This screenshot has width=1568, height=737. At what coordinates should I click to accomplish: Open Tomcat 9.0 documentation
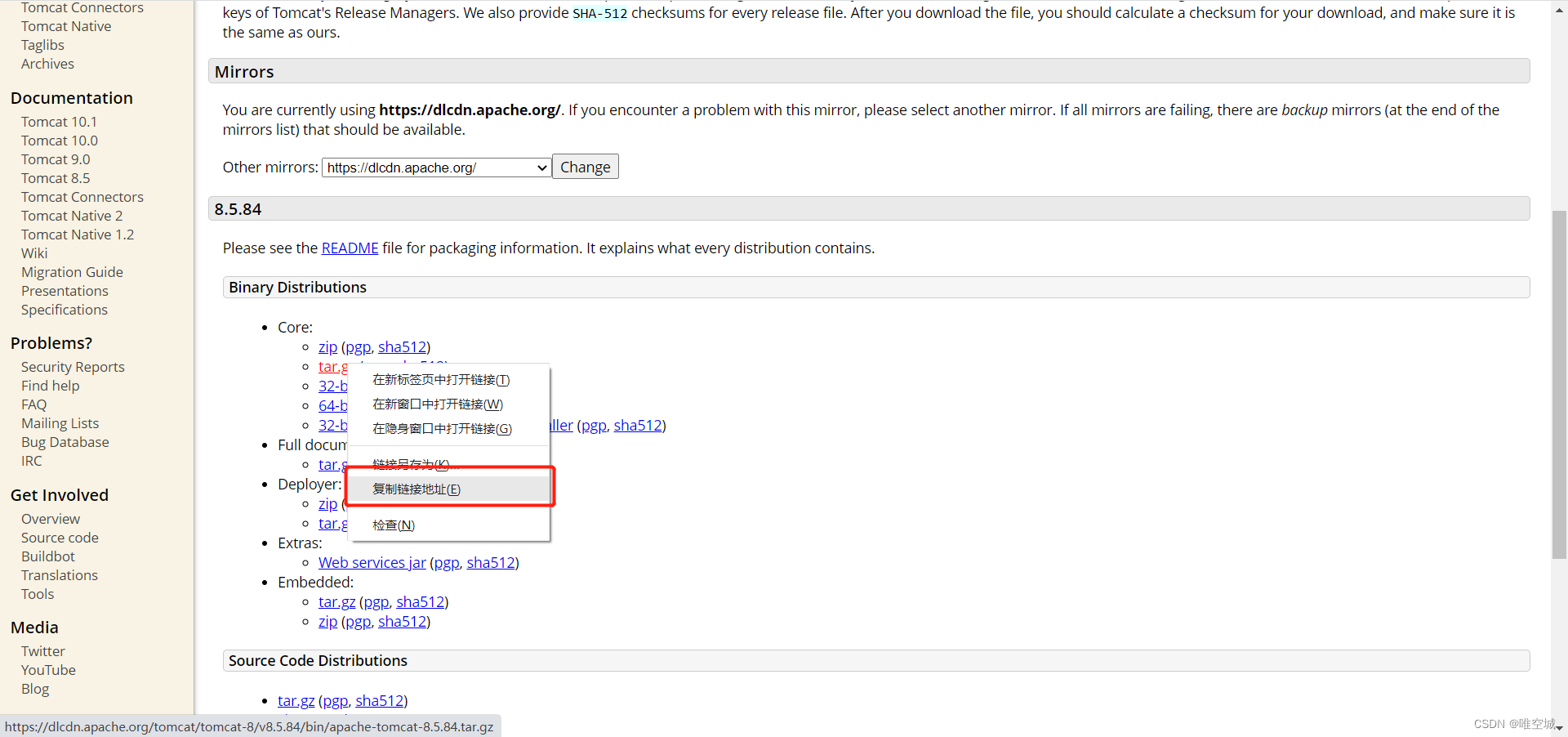(x=56, y=159)
